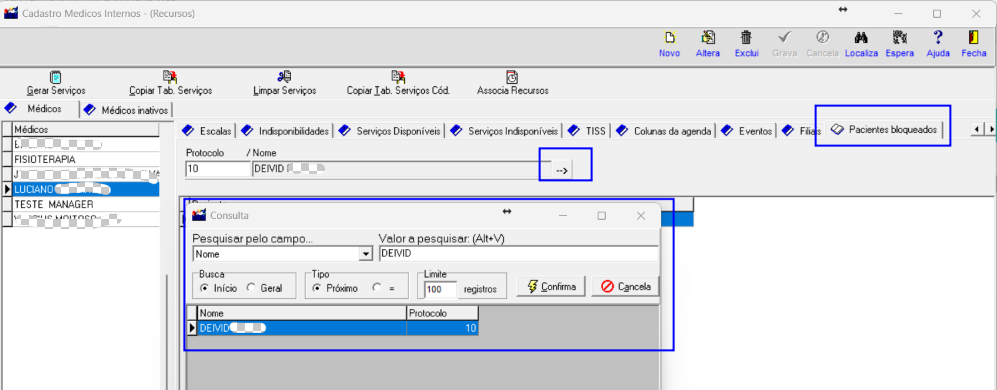Click the arrow lookup button beside Nome
This screenshot has width=997, height=390.
pos(560,170)
